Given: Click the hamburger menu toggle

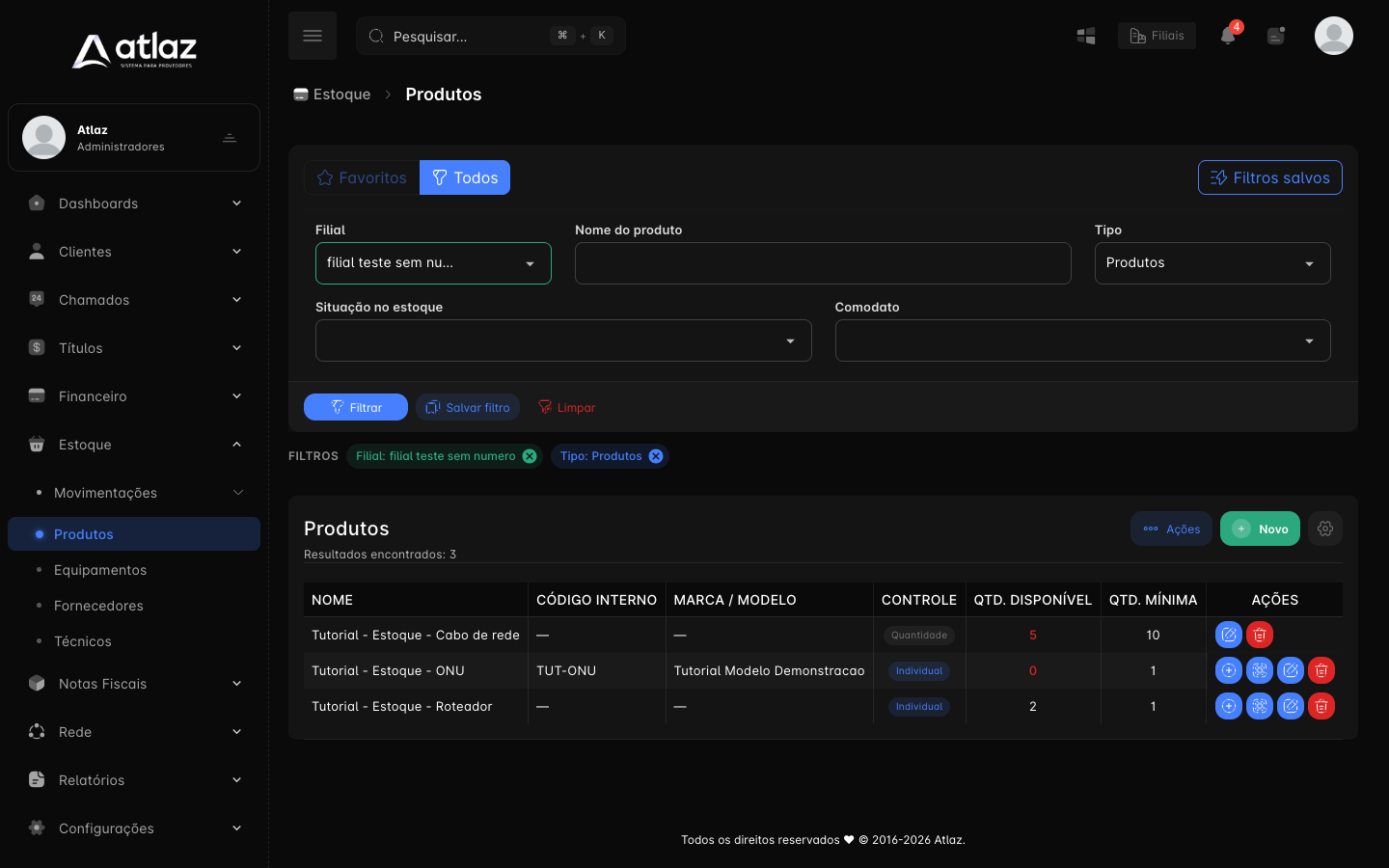Looking at the screenshot, I should (313, 36).
